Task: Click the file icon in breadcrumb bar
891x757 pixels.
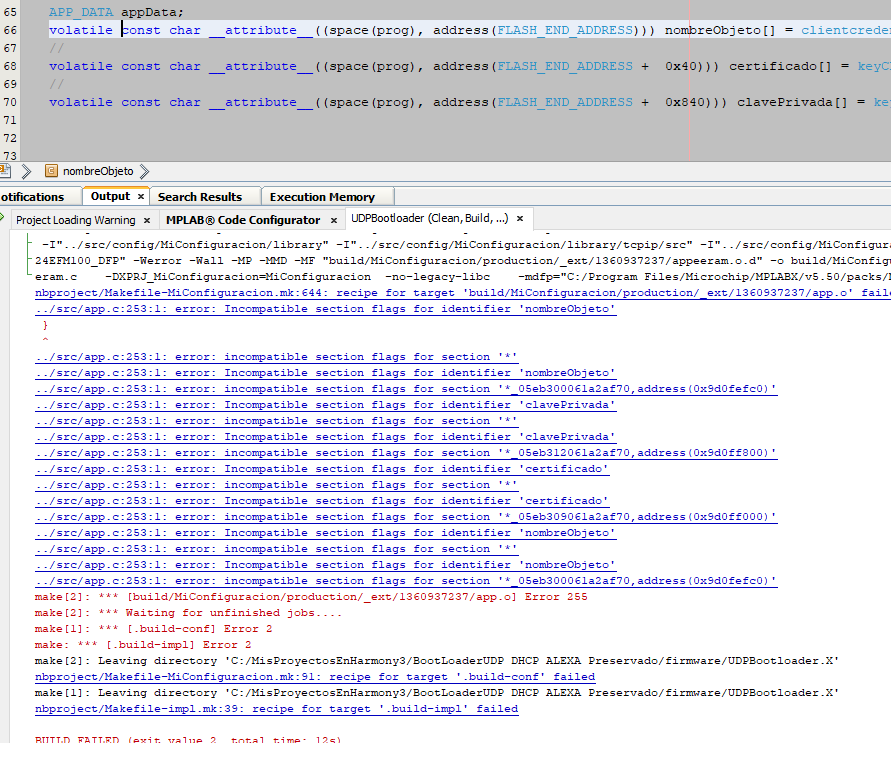Action: coord(5,170)
